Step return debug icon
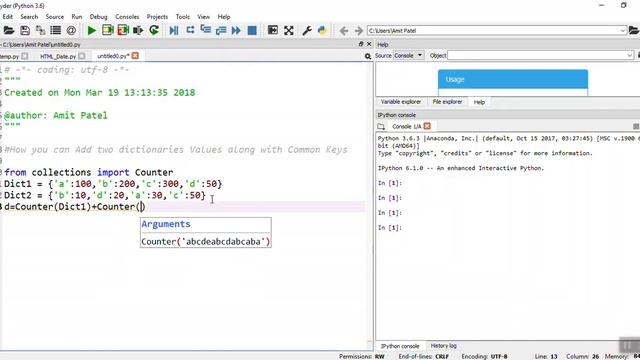 [x=221, y=30]
